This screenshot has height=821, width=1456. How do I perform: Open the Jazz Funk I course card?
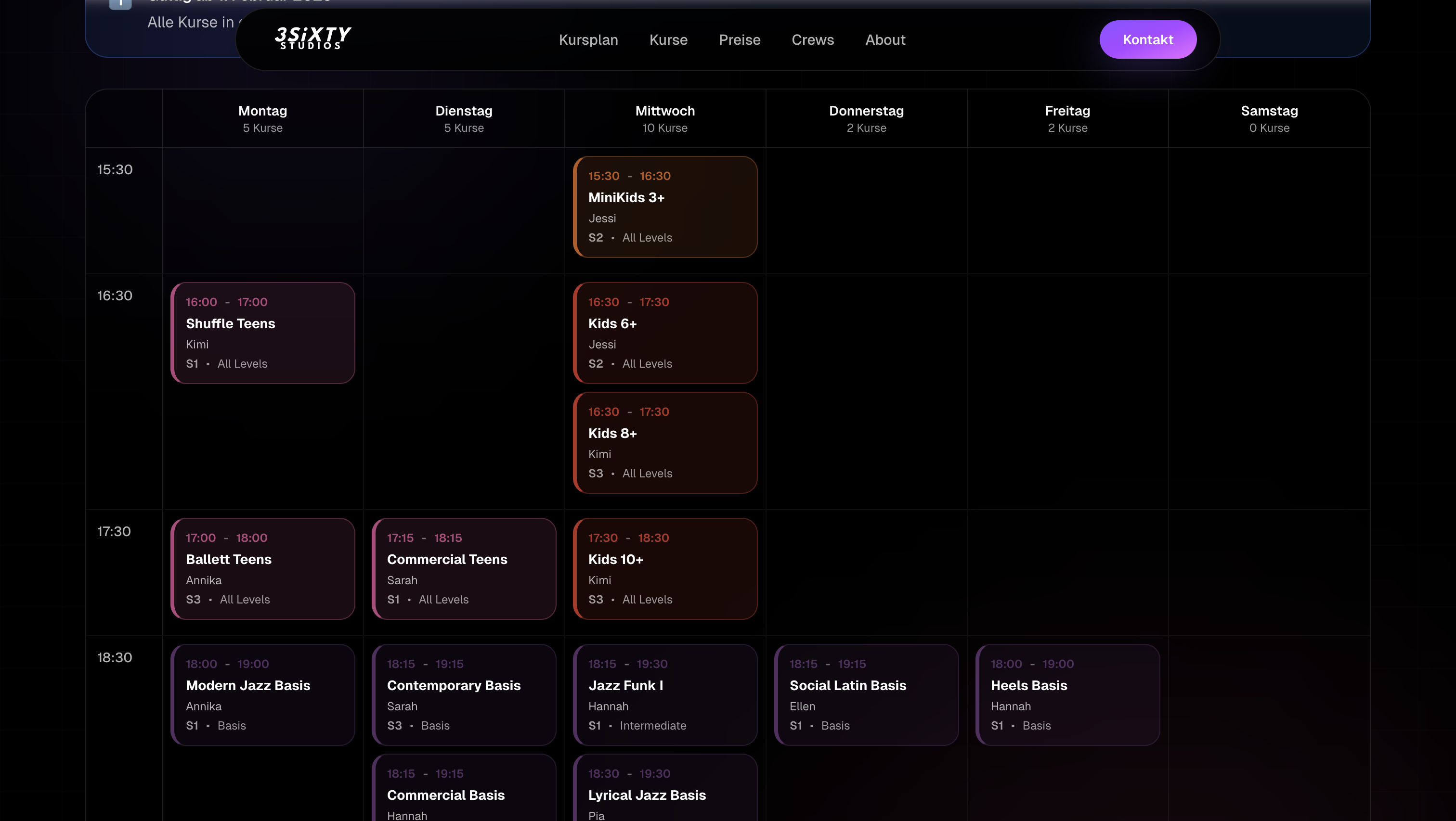(x=665, y=694)
